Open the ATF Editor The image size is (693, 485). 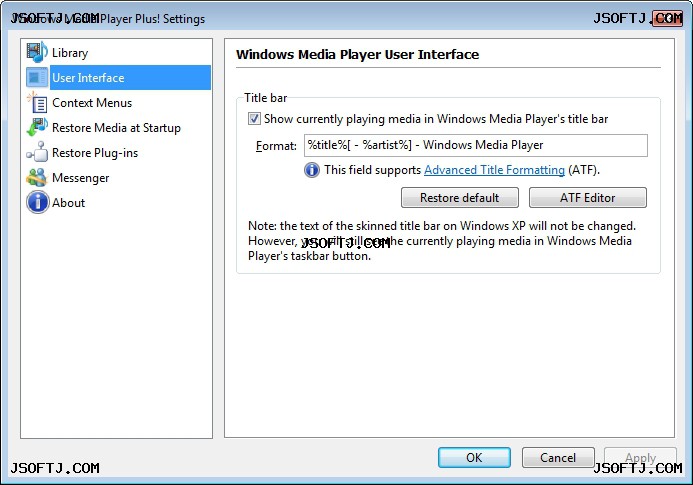tap(588, 198)
